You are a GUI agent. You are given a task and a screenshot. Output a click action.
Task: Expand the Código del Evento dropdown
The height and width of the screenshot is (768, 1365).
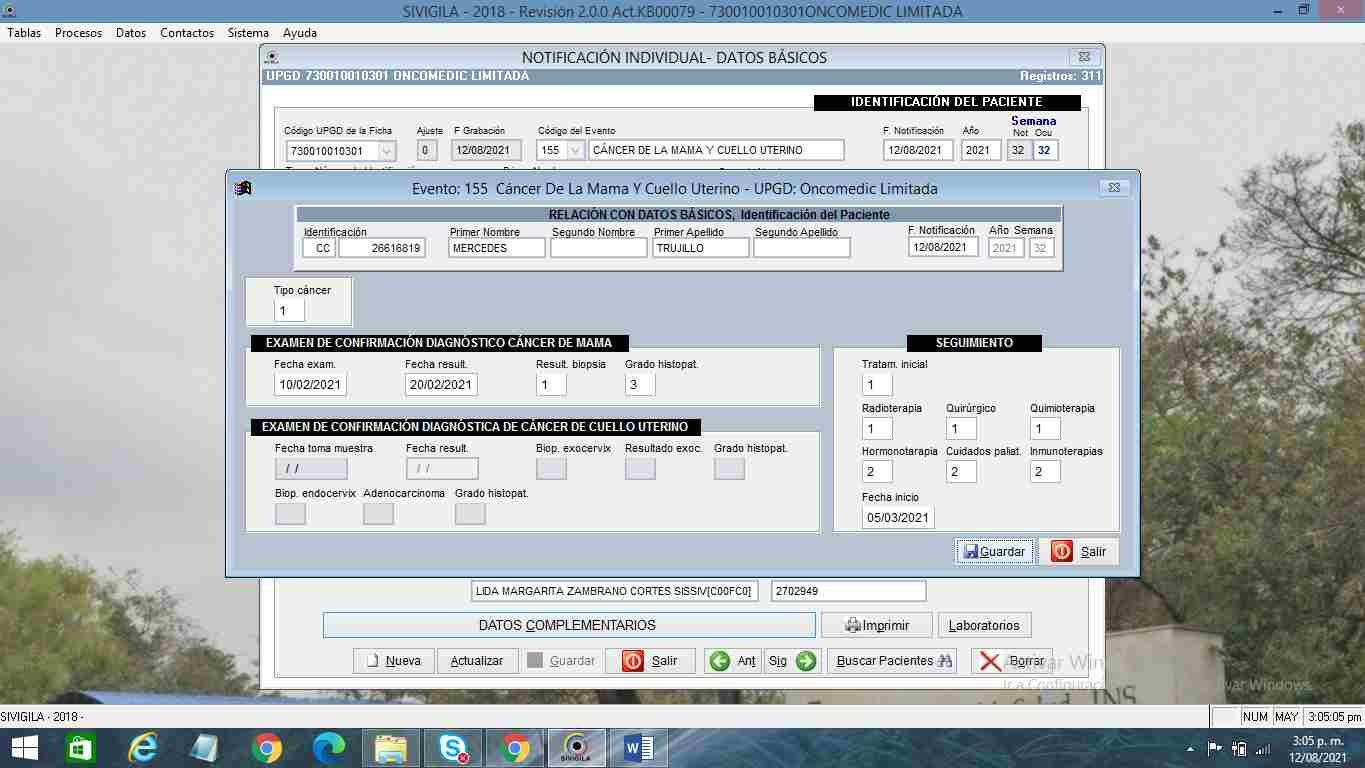point(575,151)
